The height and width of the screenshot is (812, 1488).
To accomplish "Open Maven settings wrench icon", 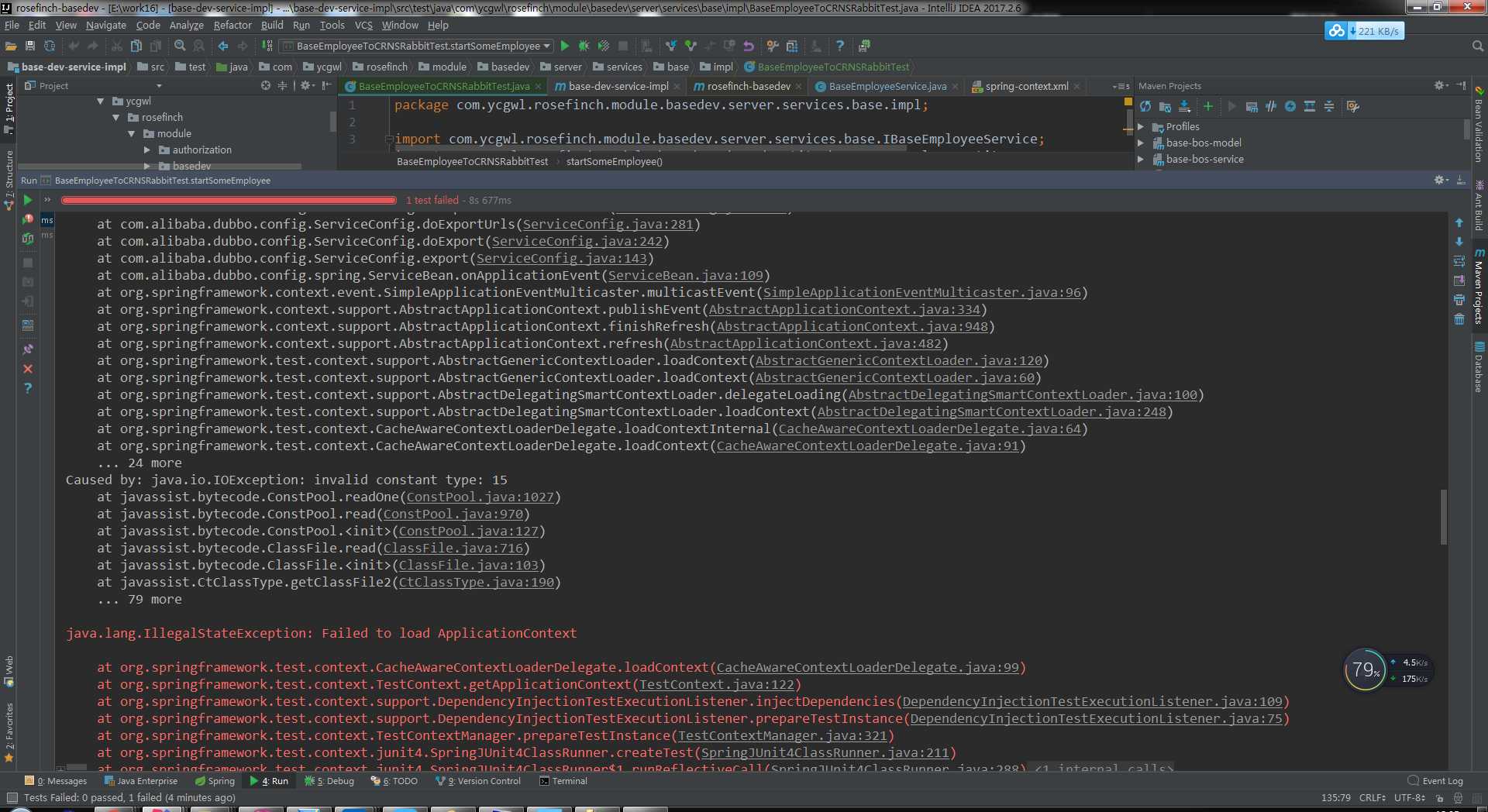I will [x=1353, y=106].
